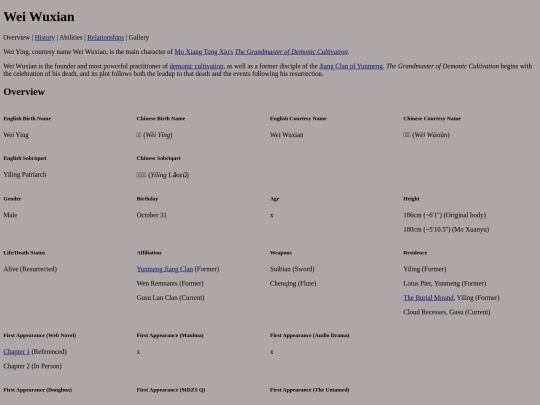Click the First Appearance (Web Novel) label
This screenshot has height=405, width=540.
[40, 335]
